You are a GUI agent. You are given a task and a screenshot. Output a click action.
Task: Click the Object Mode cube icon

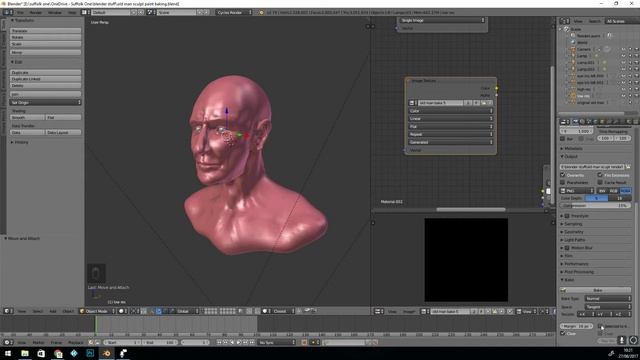82,311
